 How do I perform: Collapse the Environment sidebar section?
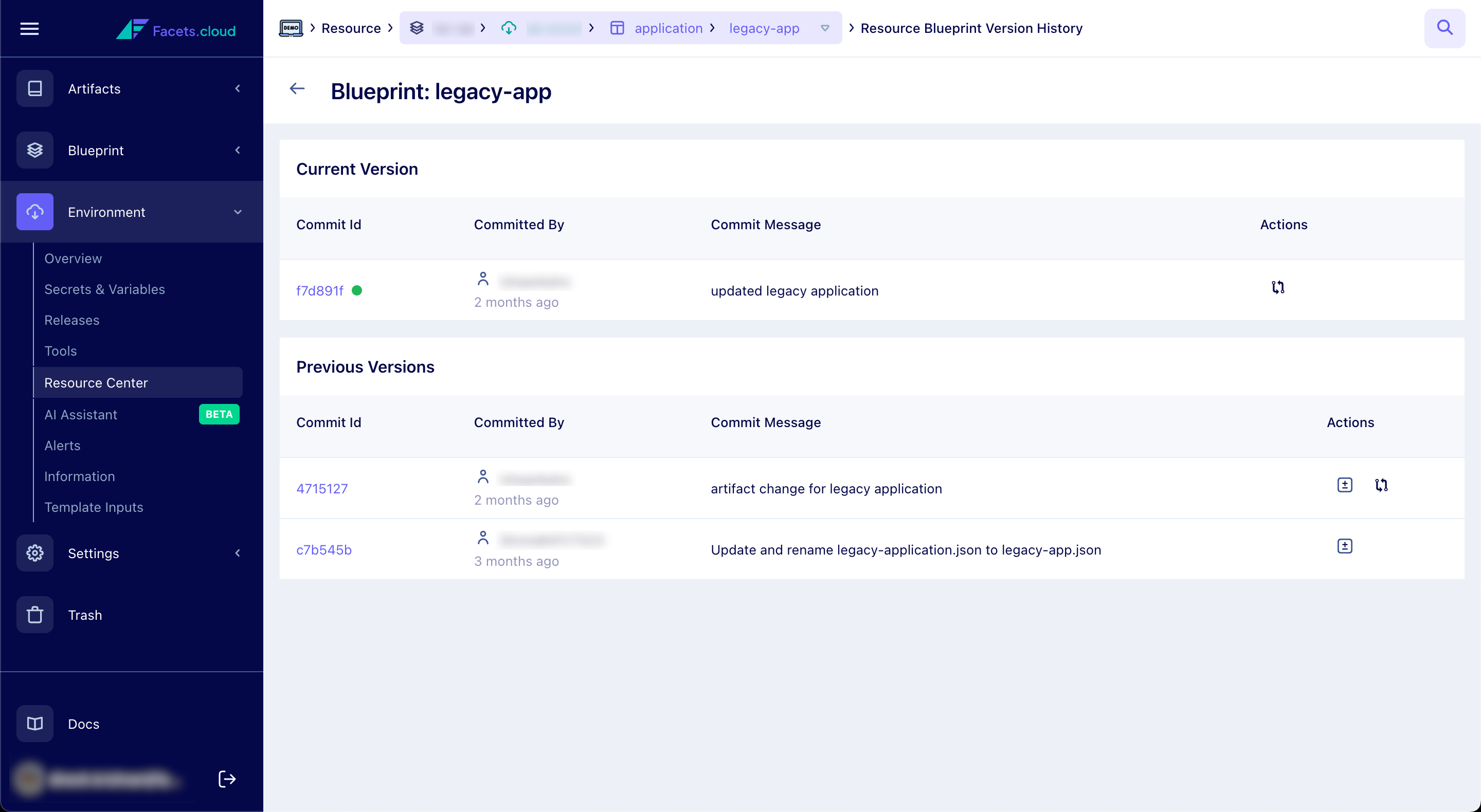coord(238,212)
